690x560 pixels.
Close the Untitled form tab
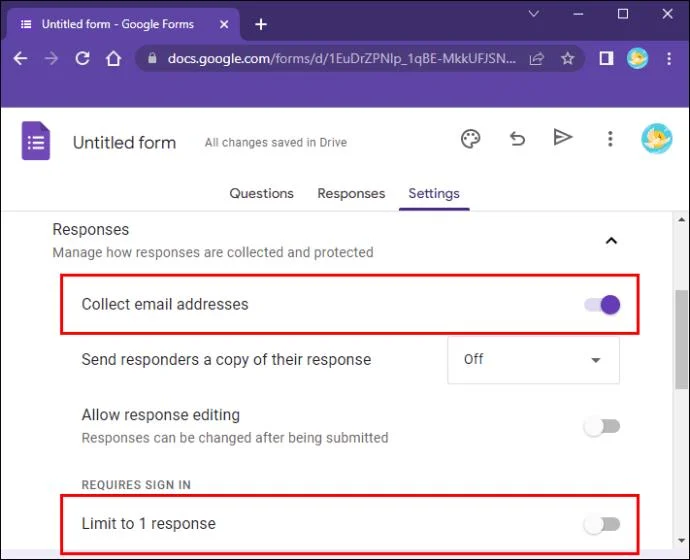coord(224,24)
